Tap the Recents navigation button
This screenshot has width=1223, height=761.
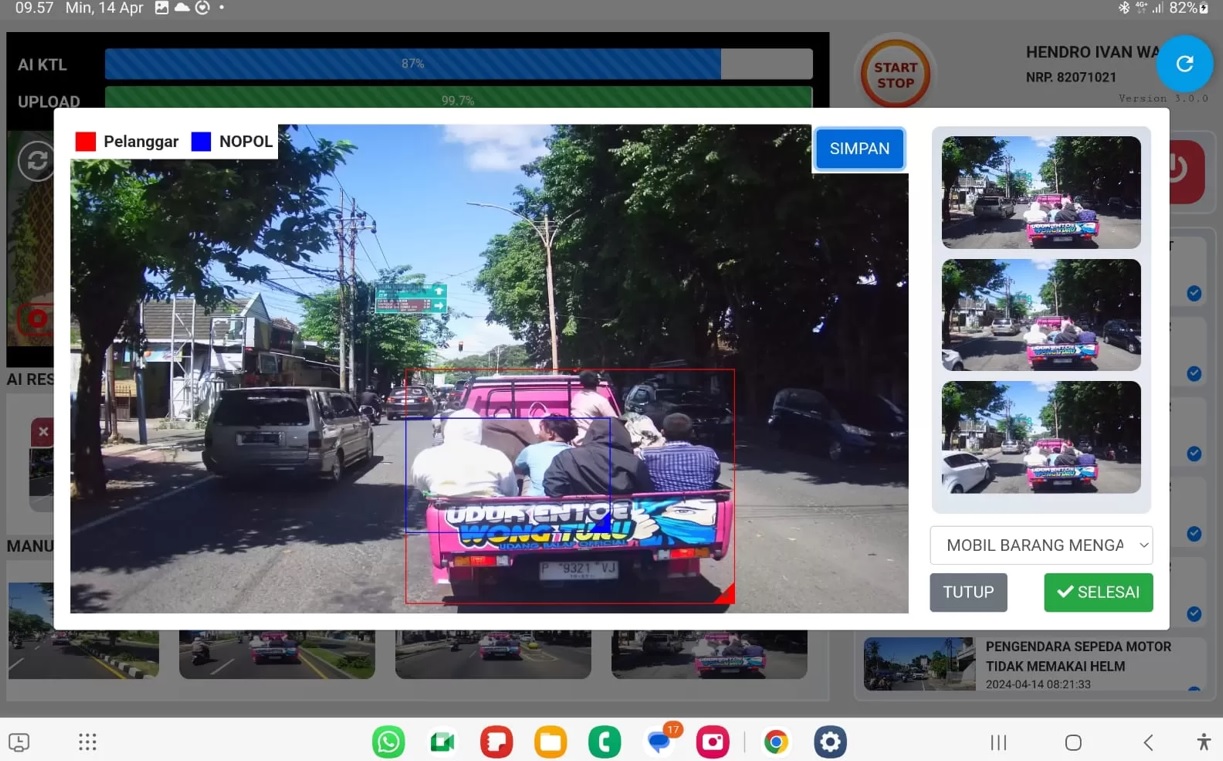pos(998,742)
